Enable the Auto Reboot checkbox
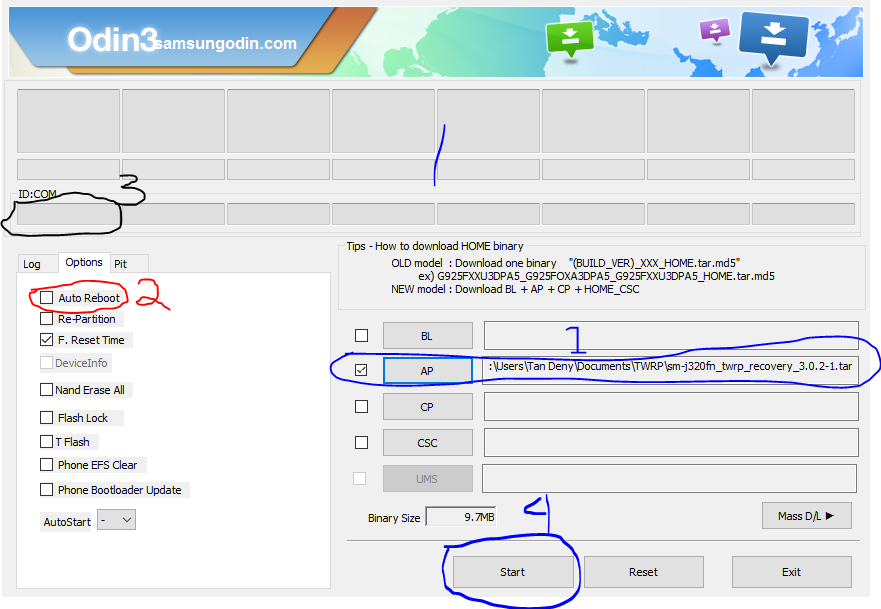The height and width of the screenshot is (609, 881). (47, 297)
